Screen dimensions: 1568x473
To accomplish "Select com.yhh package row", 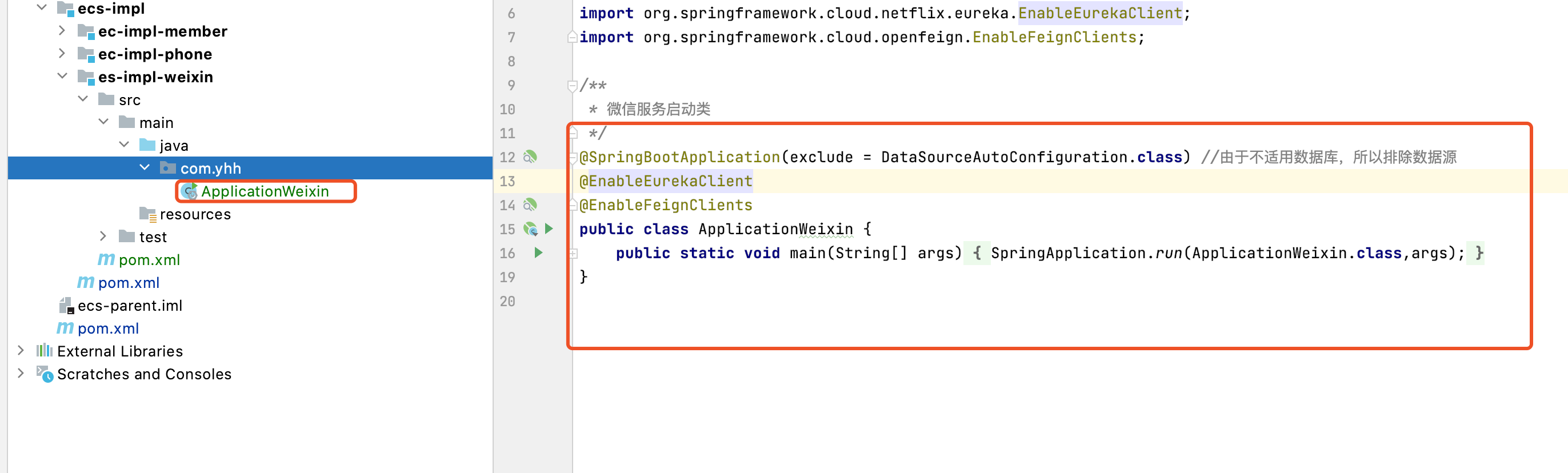I will [x=250, y=168].
